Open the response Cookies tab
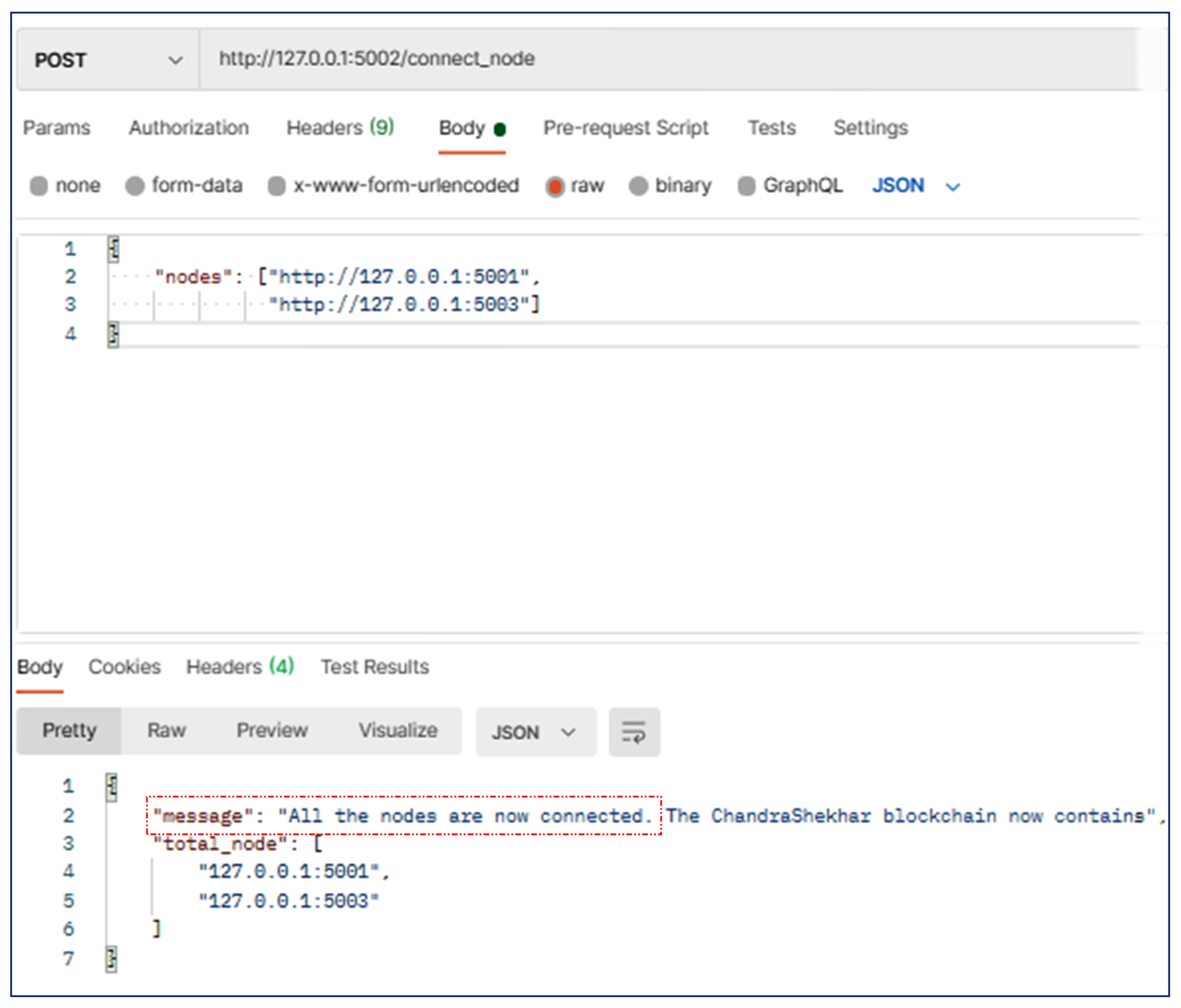The height and width of the screenshot is (1008, 1181). (x=124, y=667)
